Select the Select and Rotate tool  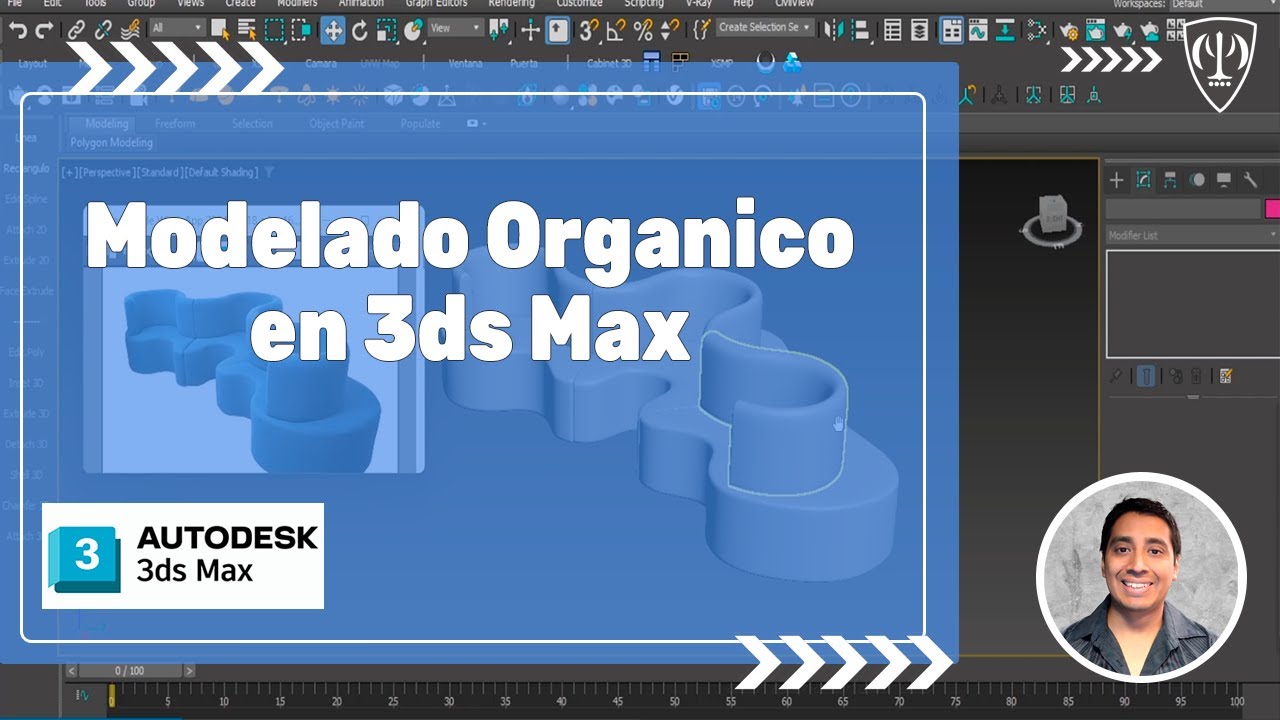360,30
